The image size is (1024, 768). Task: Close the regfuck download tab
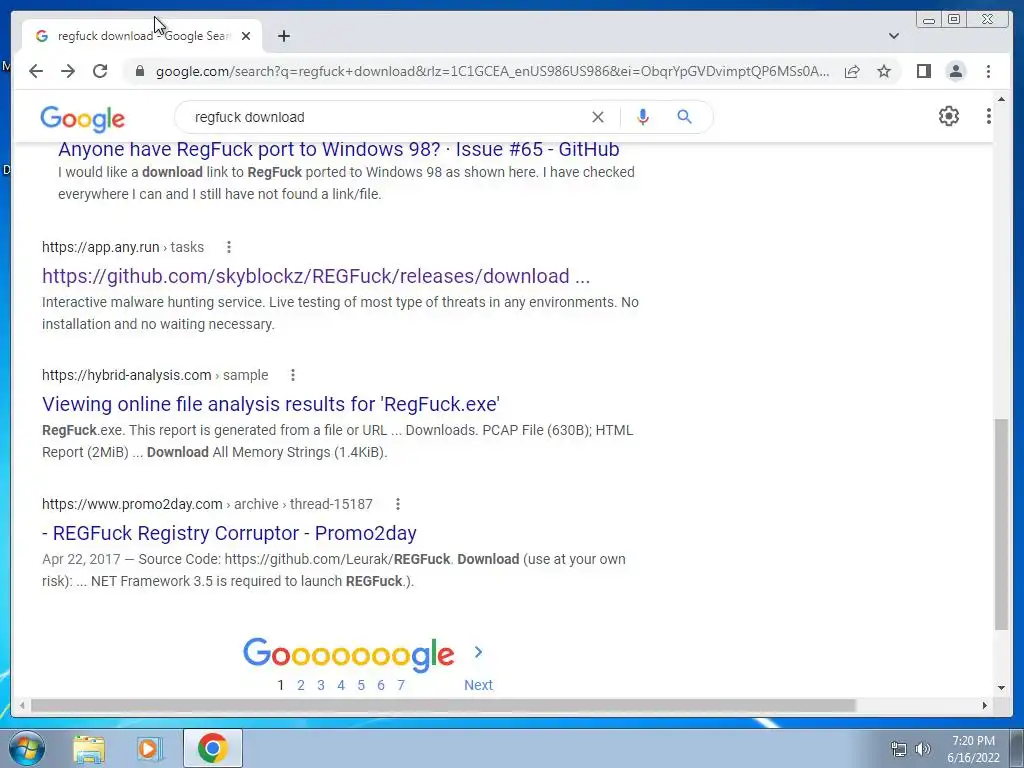[x=246, y=36]
